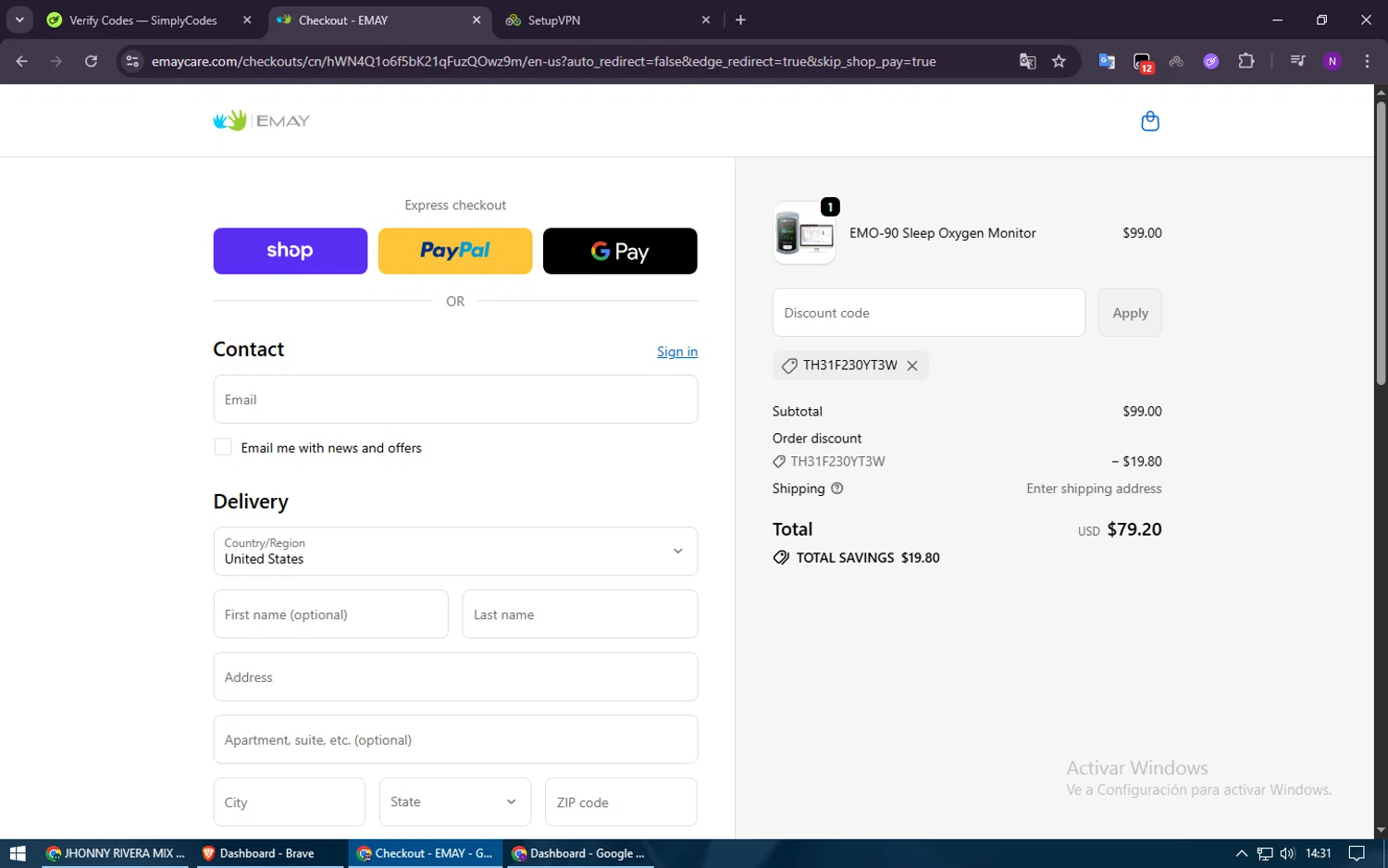Open the Windows Start menu
The height and width of the screenshot is (868, 1388).
[x=17, y=853]
